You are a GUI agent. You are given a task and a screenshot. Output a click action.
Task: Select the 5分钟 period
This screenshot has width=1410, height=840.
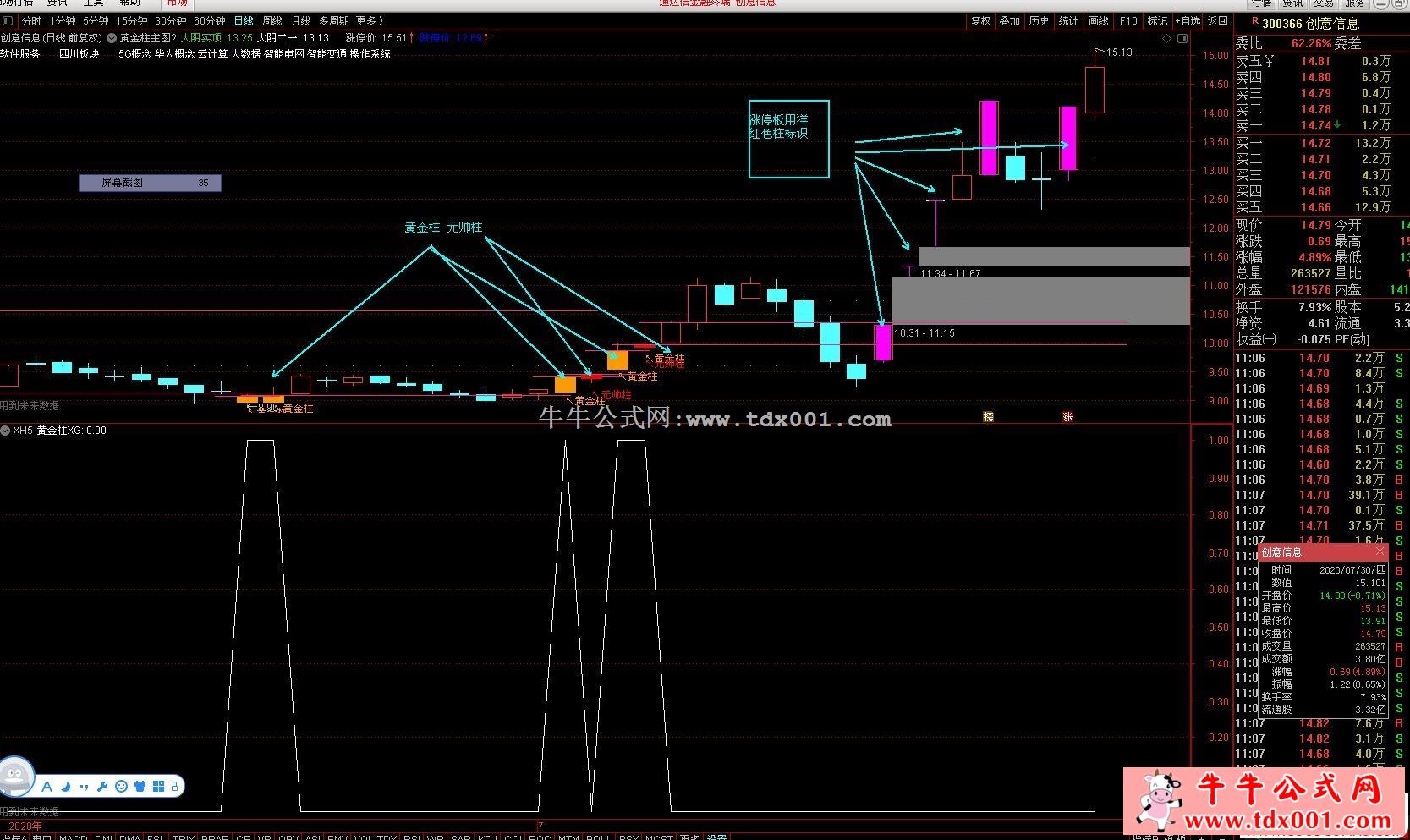pos(96,21)
